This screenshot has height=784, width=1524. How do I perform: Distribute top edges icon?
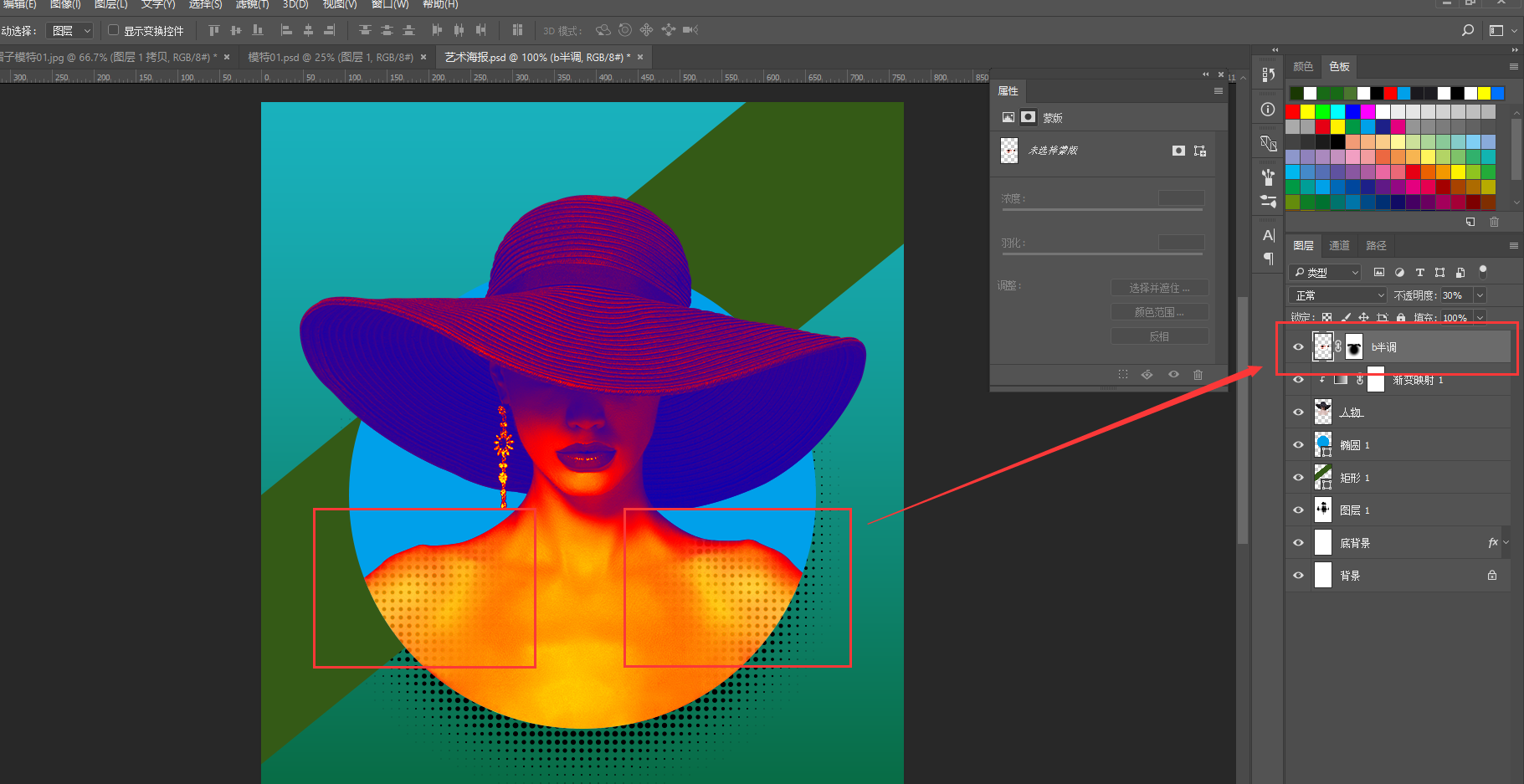click(365, 30)
